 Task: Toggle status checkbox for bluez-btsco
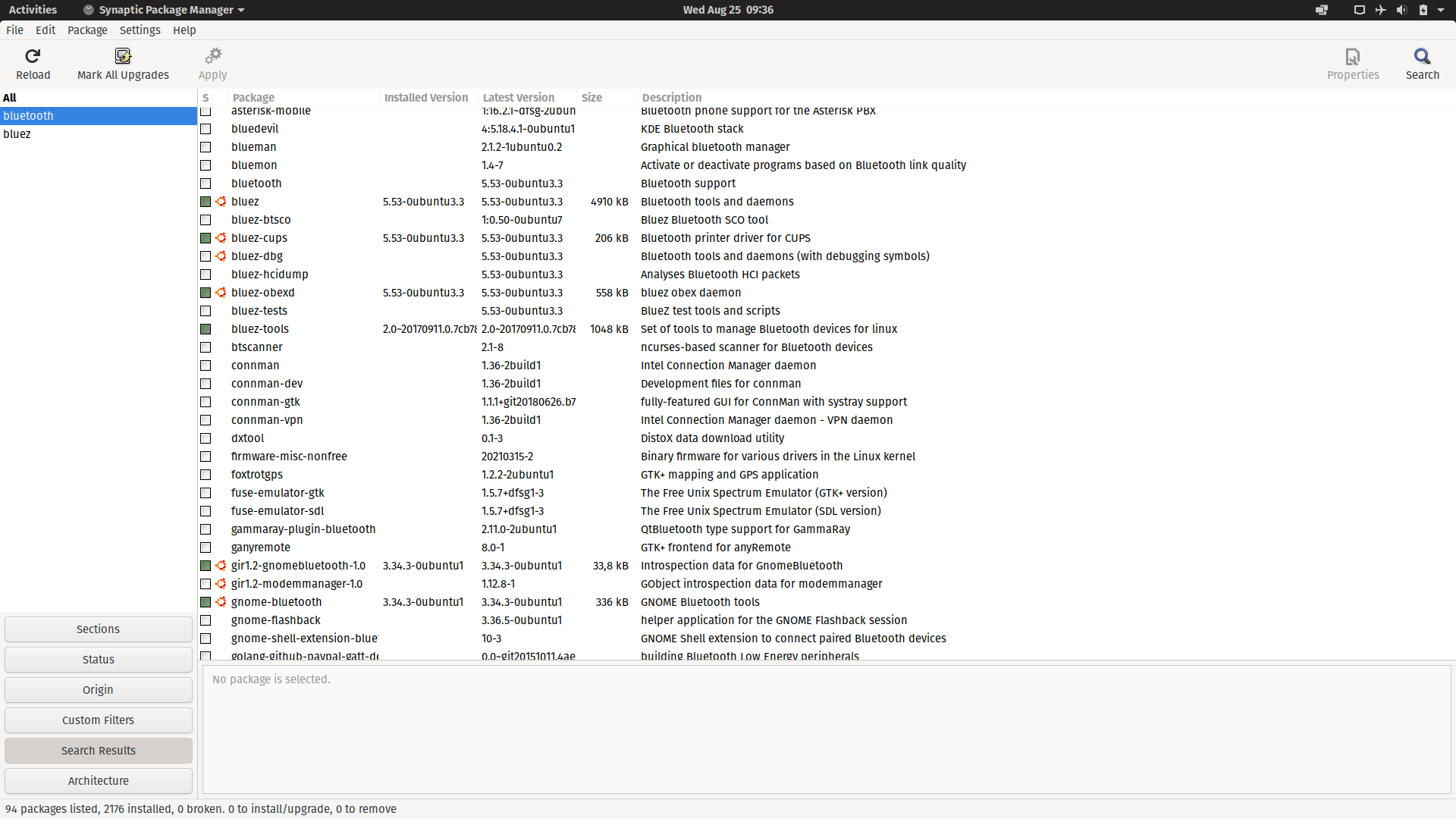pyautogui.click(x=206, y=220)
